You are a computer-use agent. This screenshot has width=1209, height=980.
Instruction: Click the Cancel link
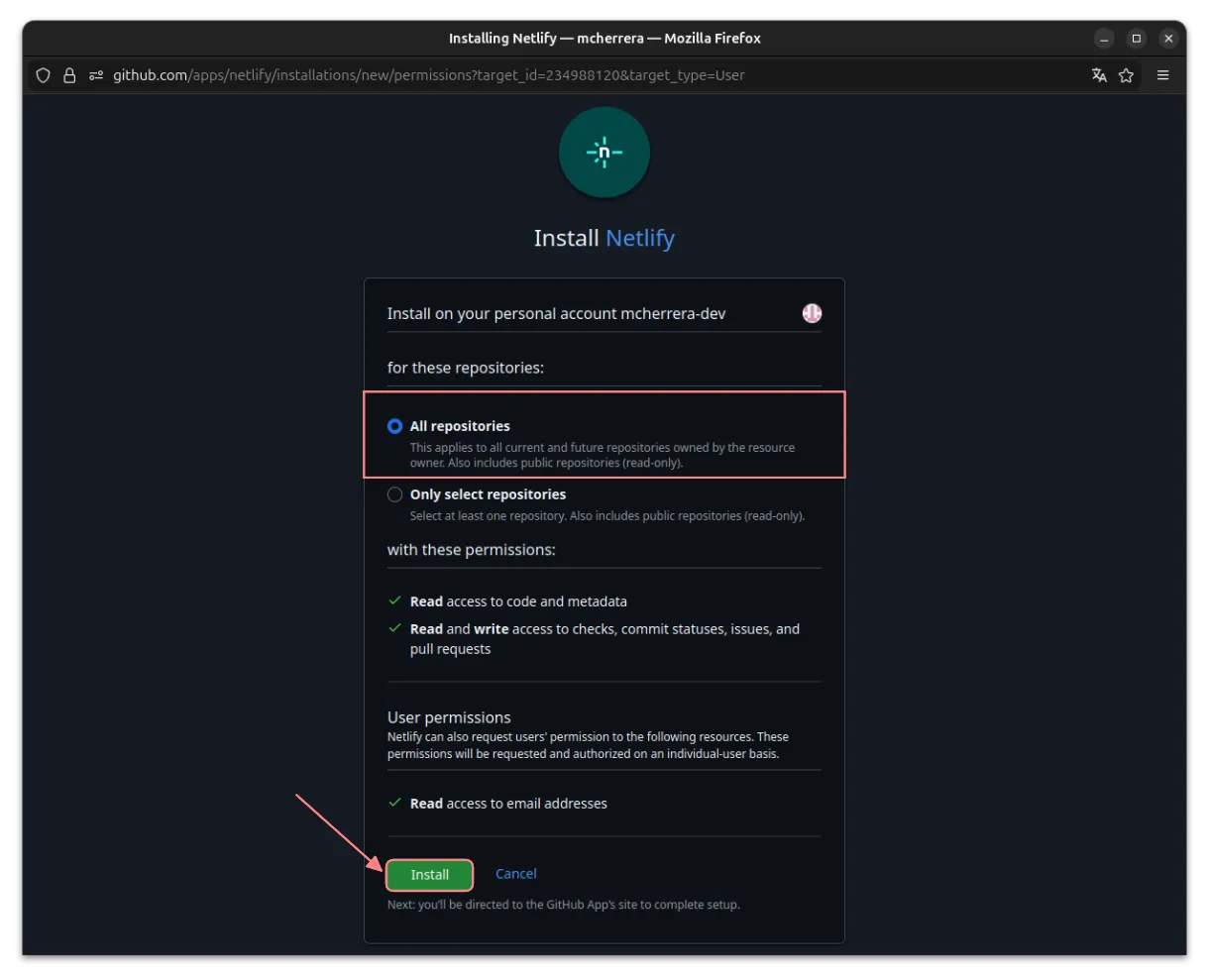[515, 874]
